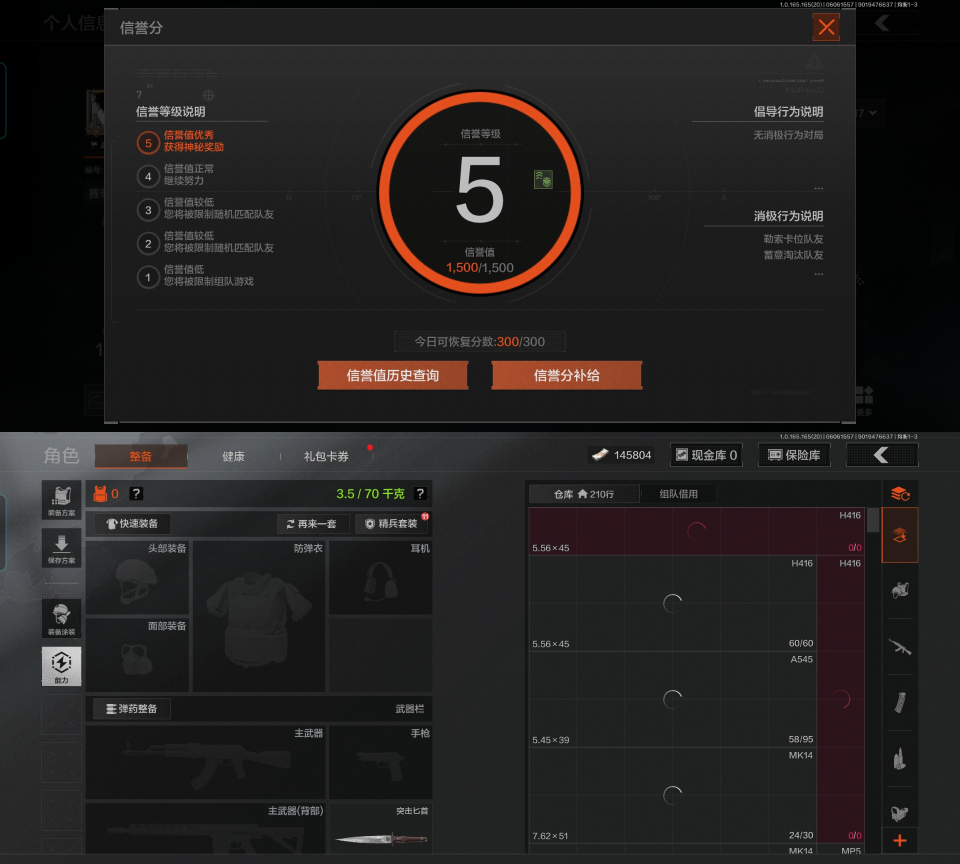Click the help question mark beside weight 千克
The width and height of the screenshot is (960, 864).
tap(419, 494)
